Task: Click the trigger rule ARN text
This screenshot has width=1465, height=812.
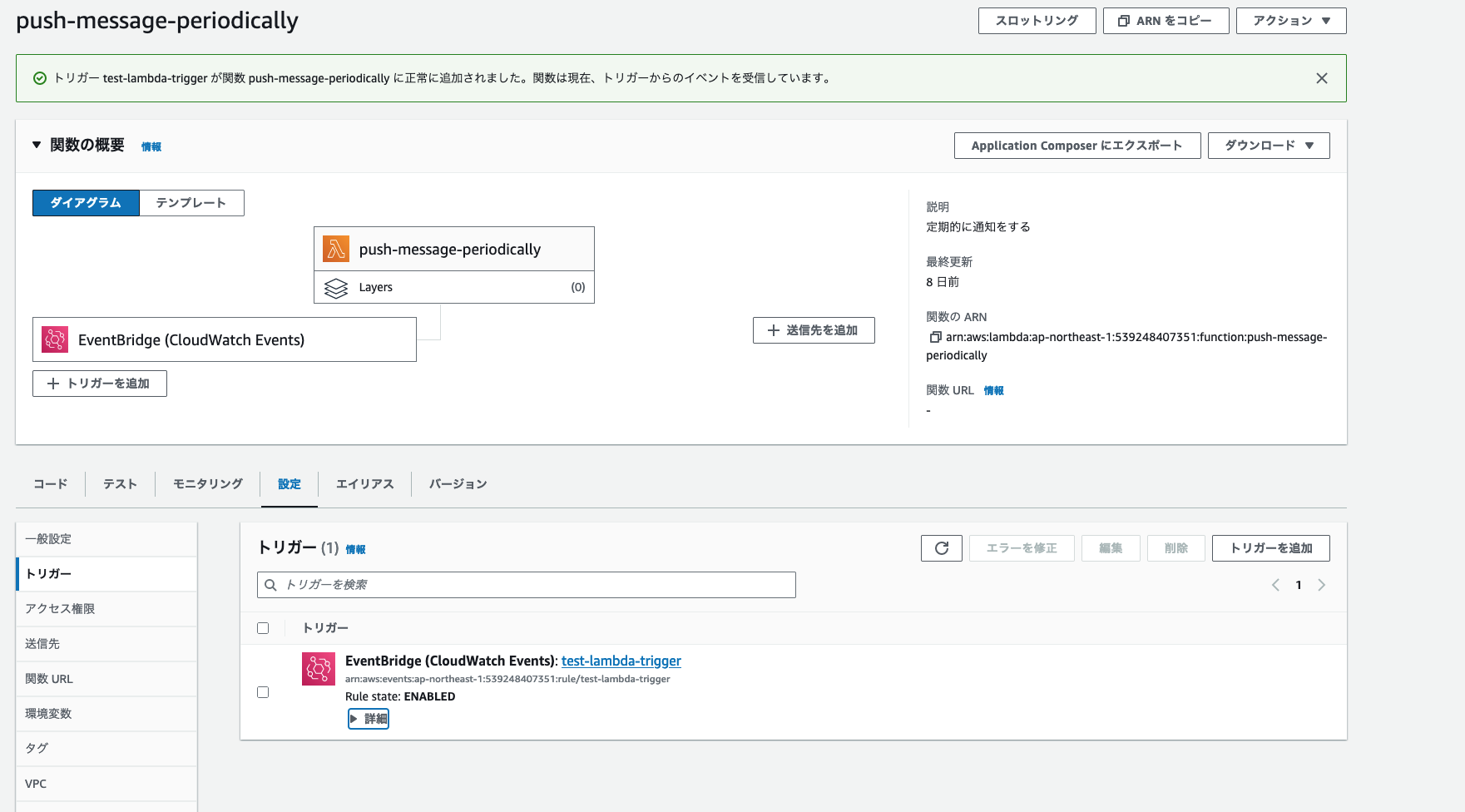Action: point(507,679)
